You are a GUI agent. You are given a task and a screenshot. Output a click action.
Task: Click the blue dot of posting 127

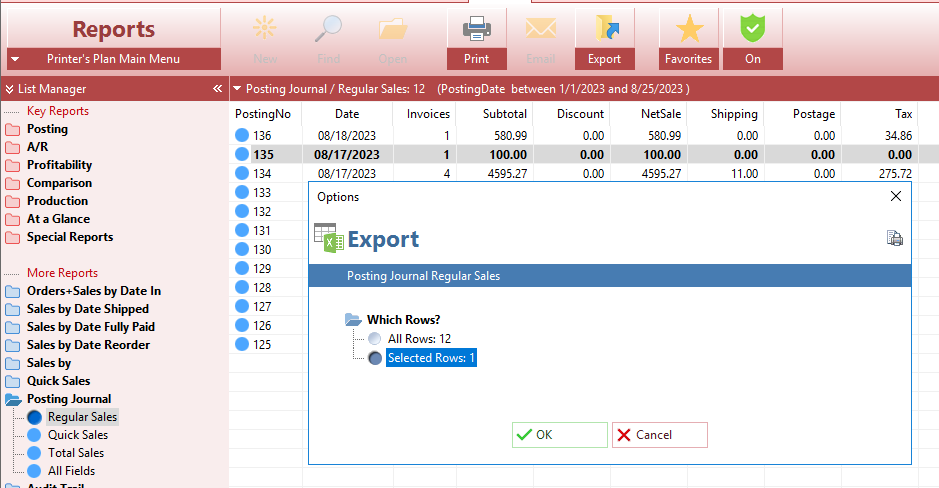(242, 306)
